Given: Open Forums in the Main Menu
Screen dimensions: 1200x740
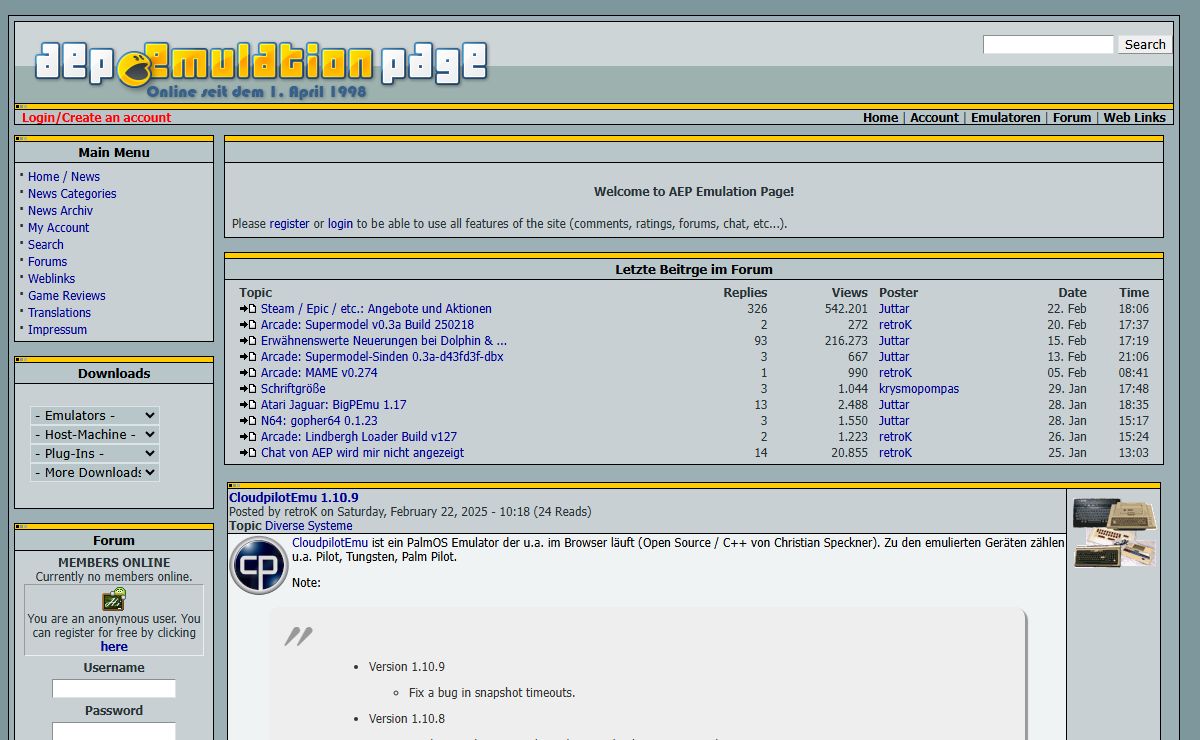Looking at the screenshot, I should click(x=48, y=262).
